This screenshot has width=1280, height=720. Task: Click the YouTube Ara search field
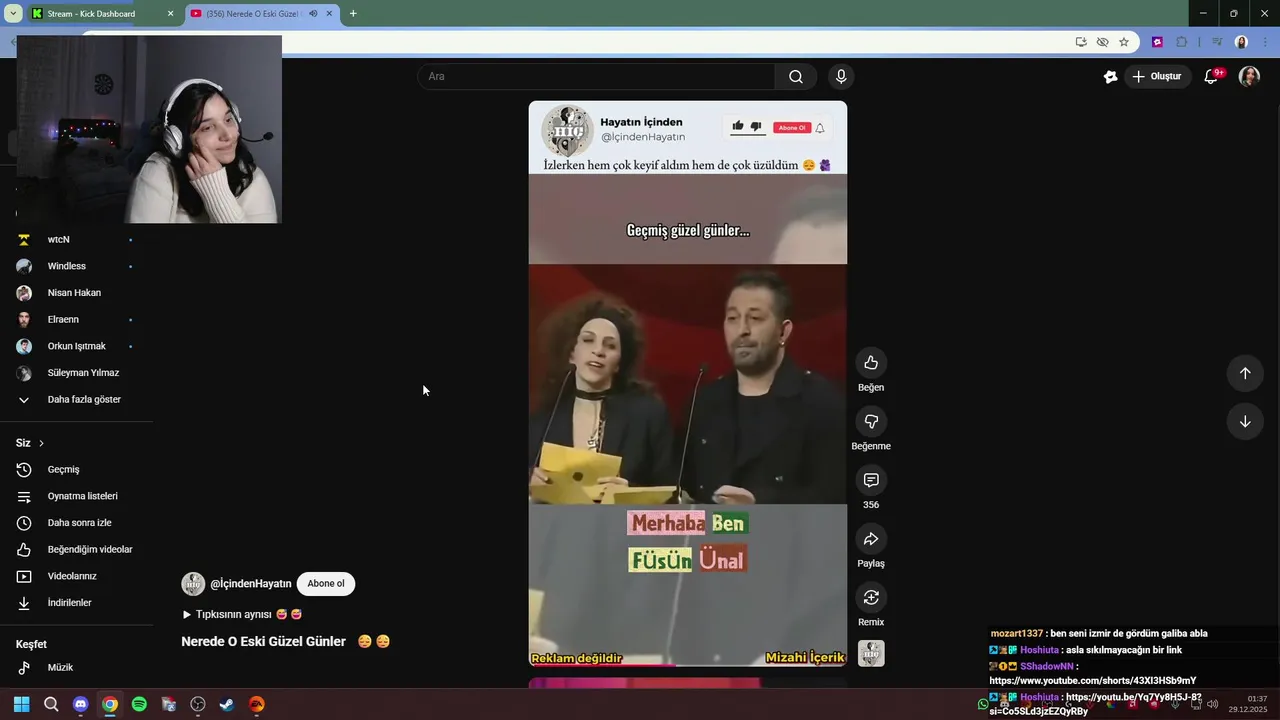596,77
